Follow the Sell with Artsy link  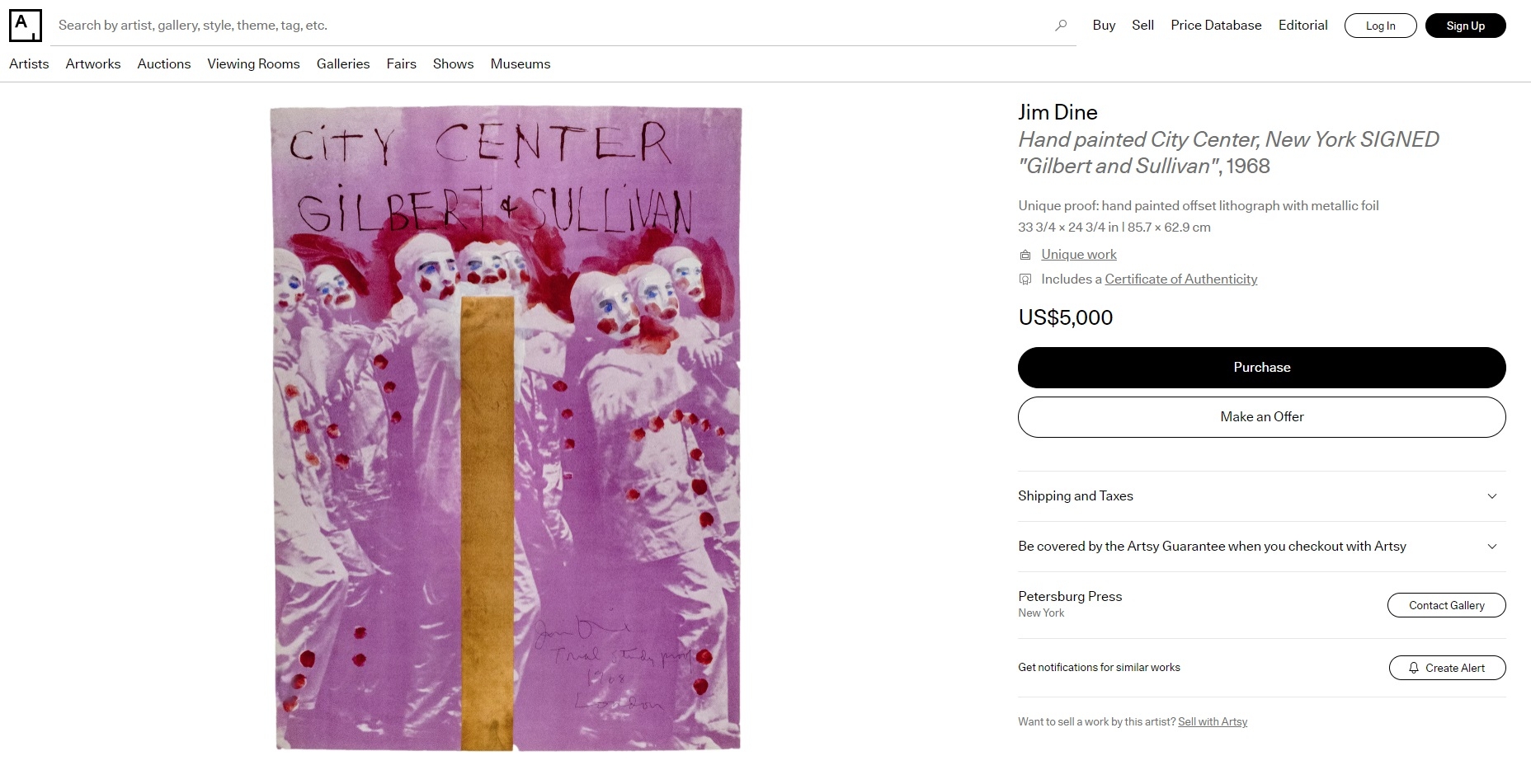pos(1213,722)
